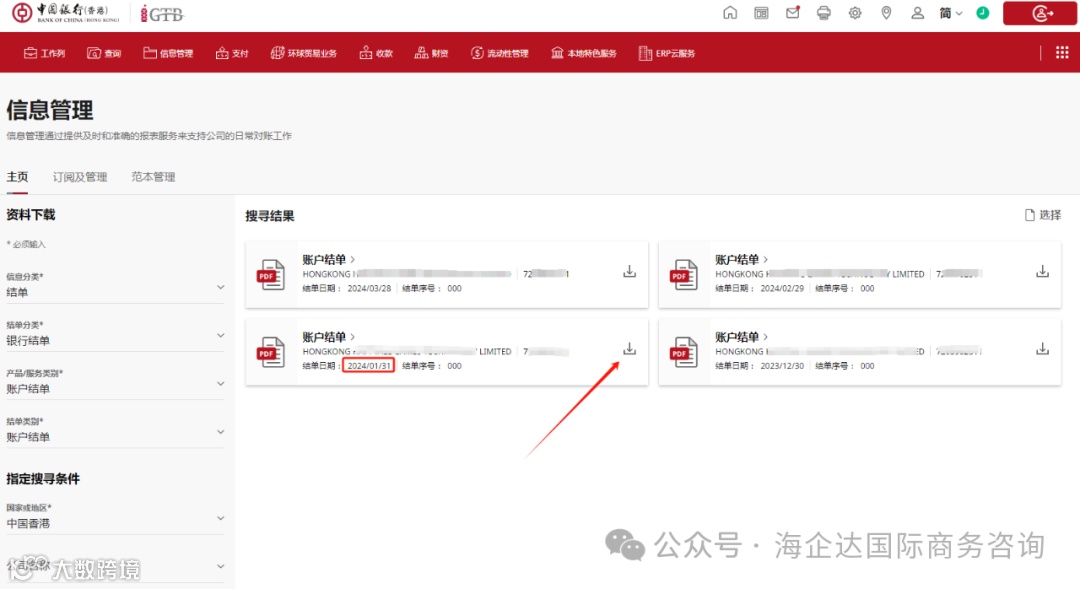Click 选择 button in search results
This screenshot has height=589, width=1080.
pyautogui.click(x=1043, y=215)
